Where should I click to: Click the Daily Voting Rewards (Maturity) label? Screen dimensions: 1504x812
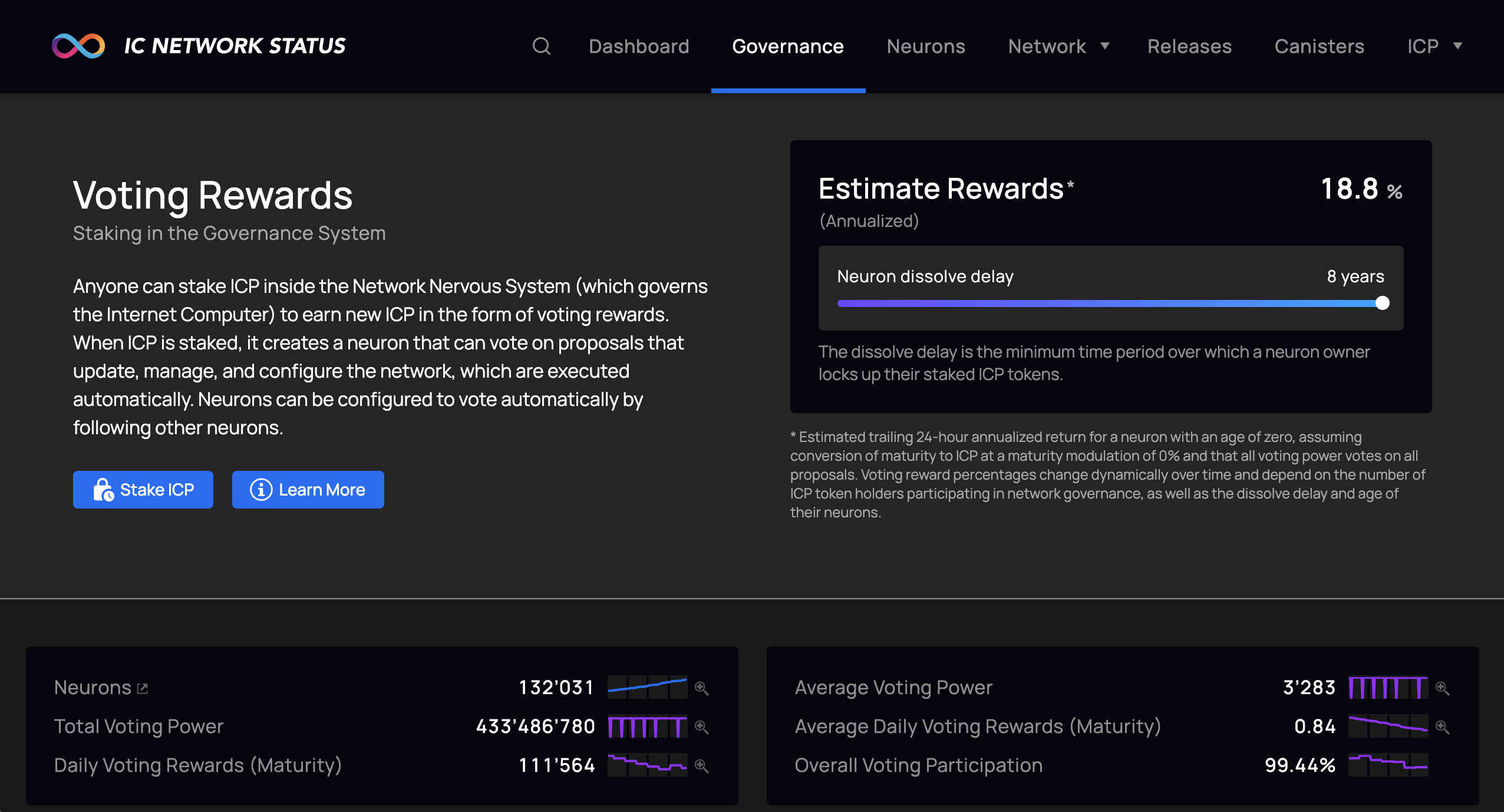tap(198, 765)
